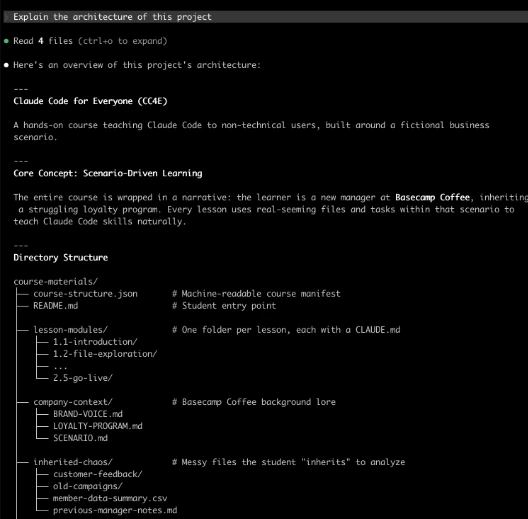The width and height of the screenshot is (528, 519).
Task: Open the 1.1-introduction/ folder entry
Action: (95, 342)
